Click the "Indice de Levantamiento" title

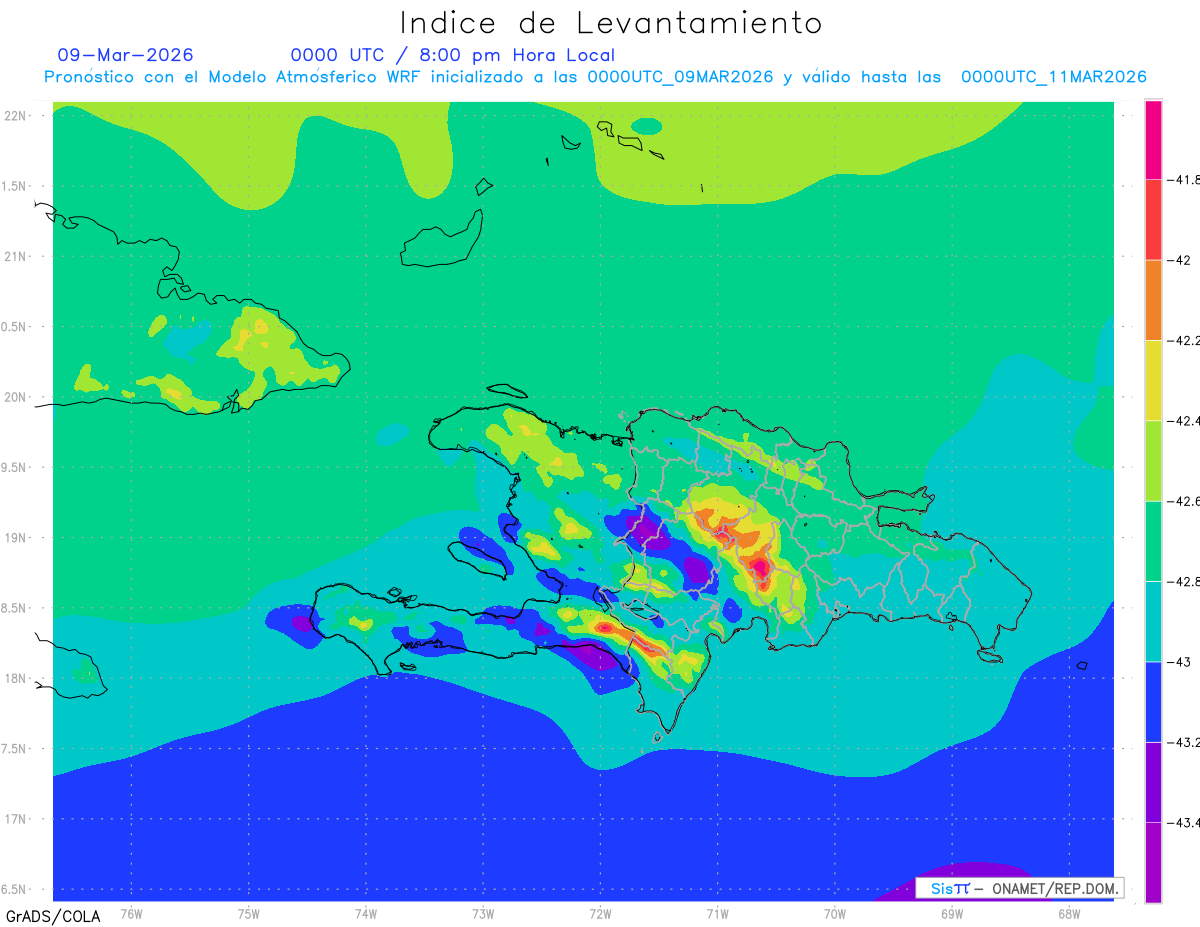click(x=611, y=22)
